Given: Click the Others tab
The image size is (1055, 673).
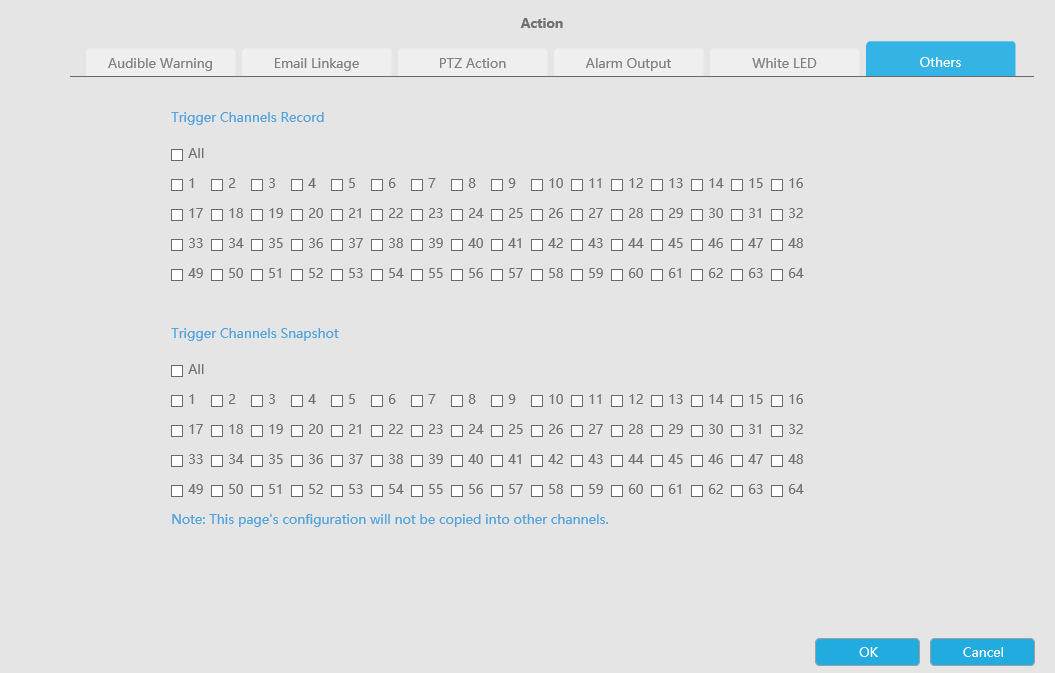Looking at the screenshot, I should coord(940,62).
